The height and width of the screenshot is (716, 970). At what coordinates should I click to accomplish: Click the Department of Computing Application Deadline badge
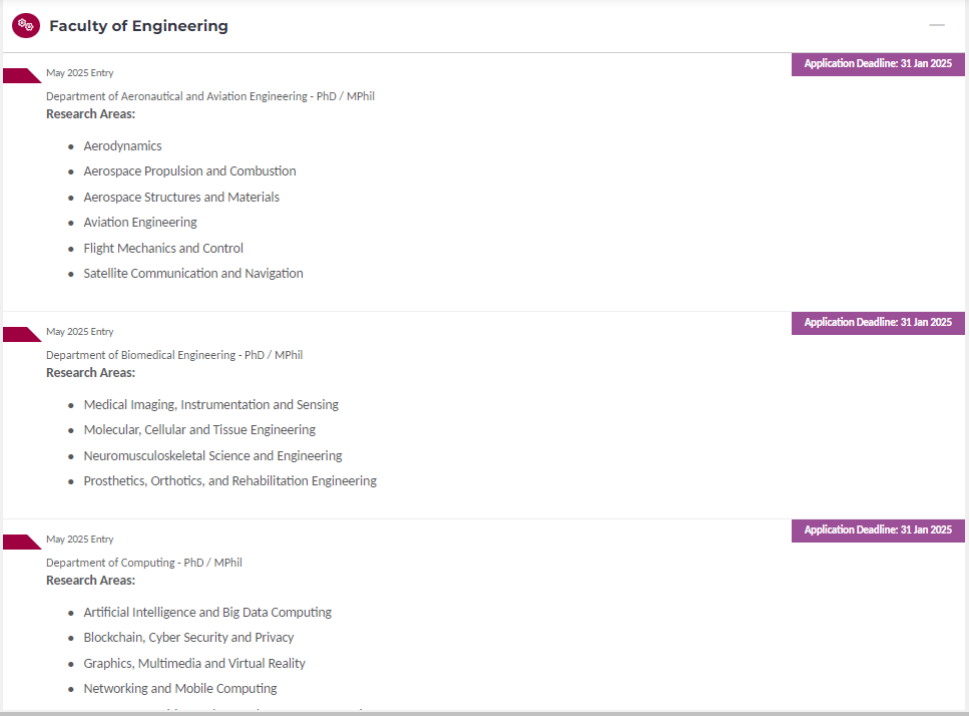(x=877, y=530)
